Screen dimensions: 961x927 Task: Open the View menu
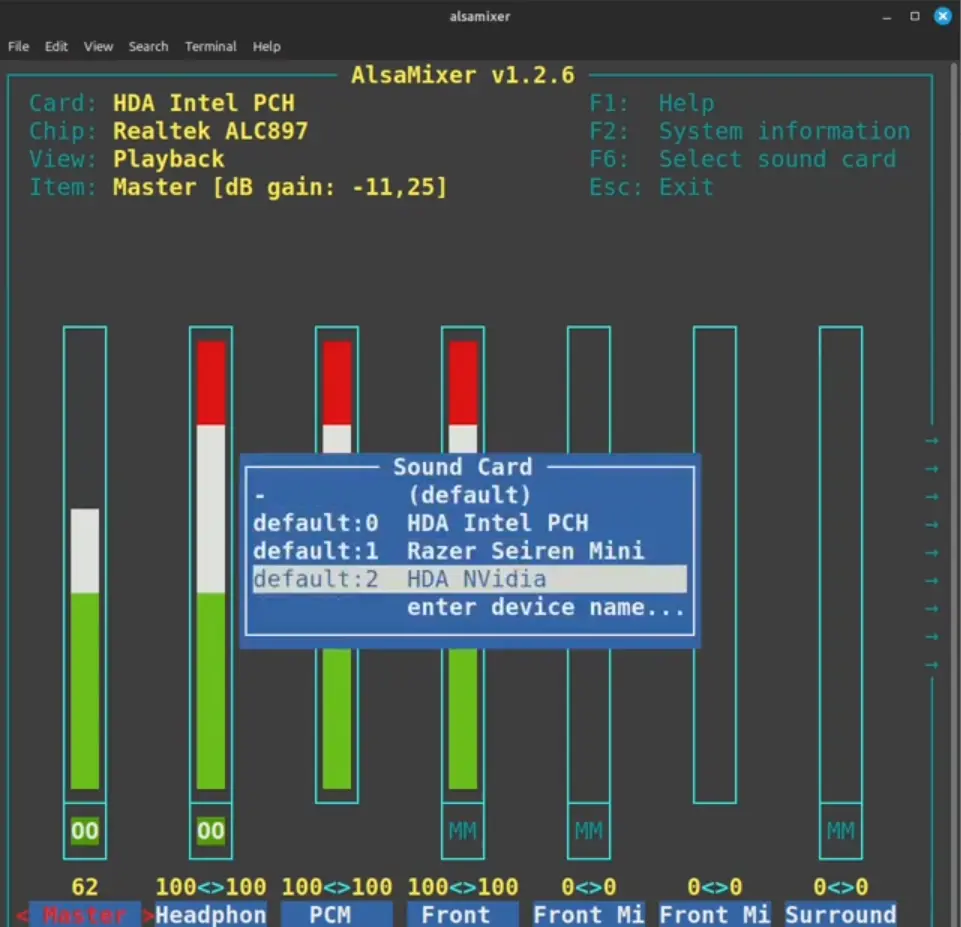pyautogui.click(x=97, y=46)
